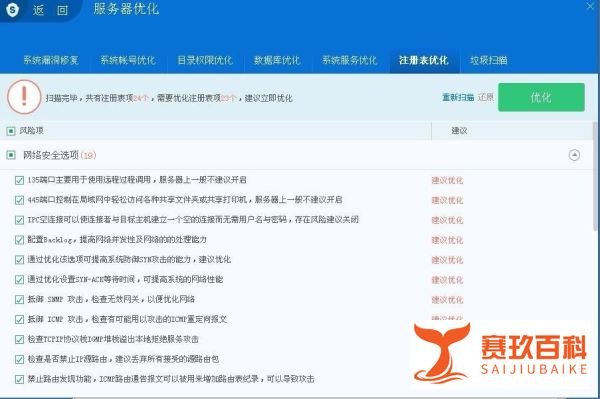Viewport: 600px width, 399px height.
Task: Click the 重新扫描 link
Action: coord(458,97)
